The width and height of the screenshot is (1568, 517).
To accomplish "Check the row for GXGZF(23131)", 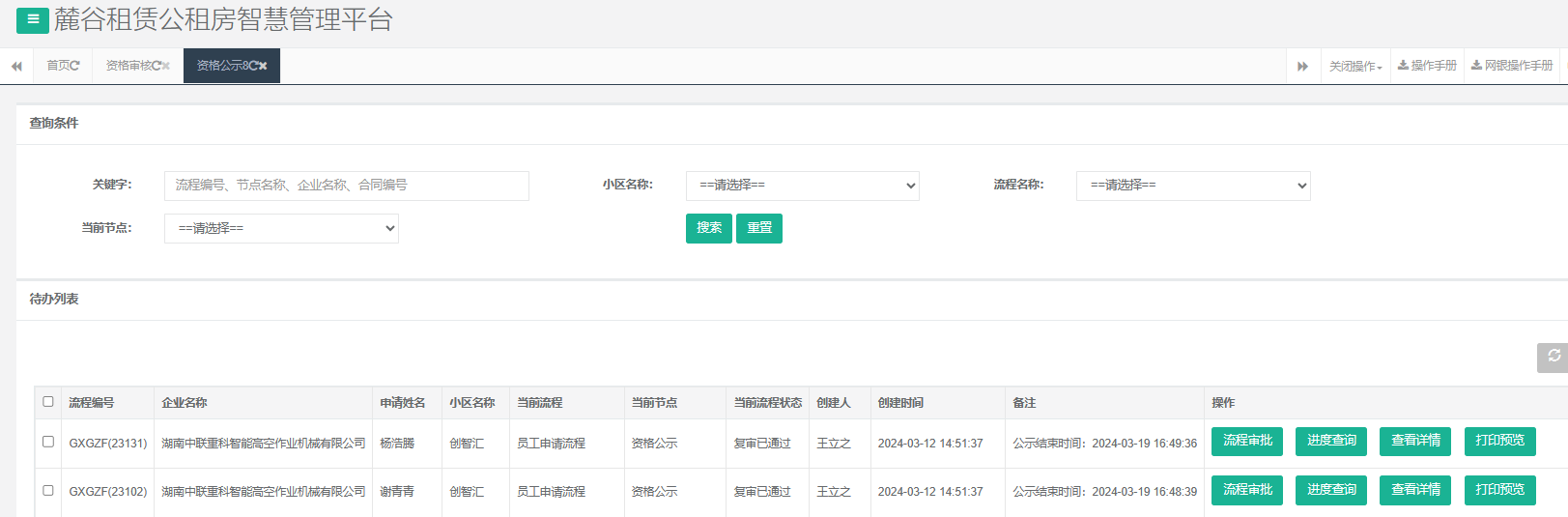I will point(48,442).
